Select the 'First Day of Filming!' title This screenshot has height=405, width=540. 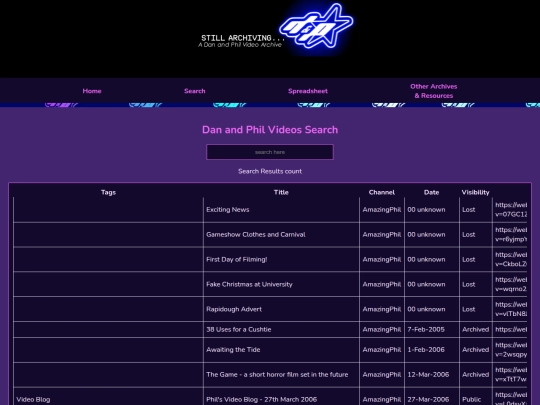237,259
